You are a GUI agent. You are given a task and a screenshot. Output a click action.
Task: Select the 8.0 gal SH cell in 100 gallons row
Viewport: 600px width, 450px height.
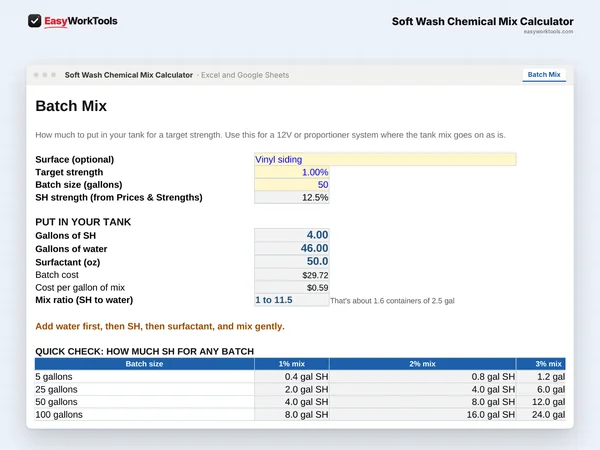click(292, 414)
